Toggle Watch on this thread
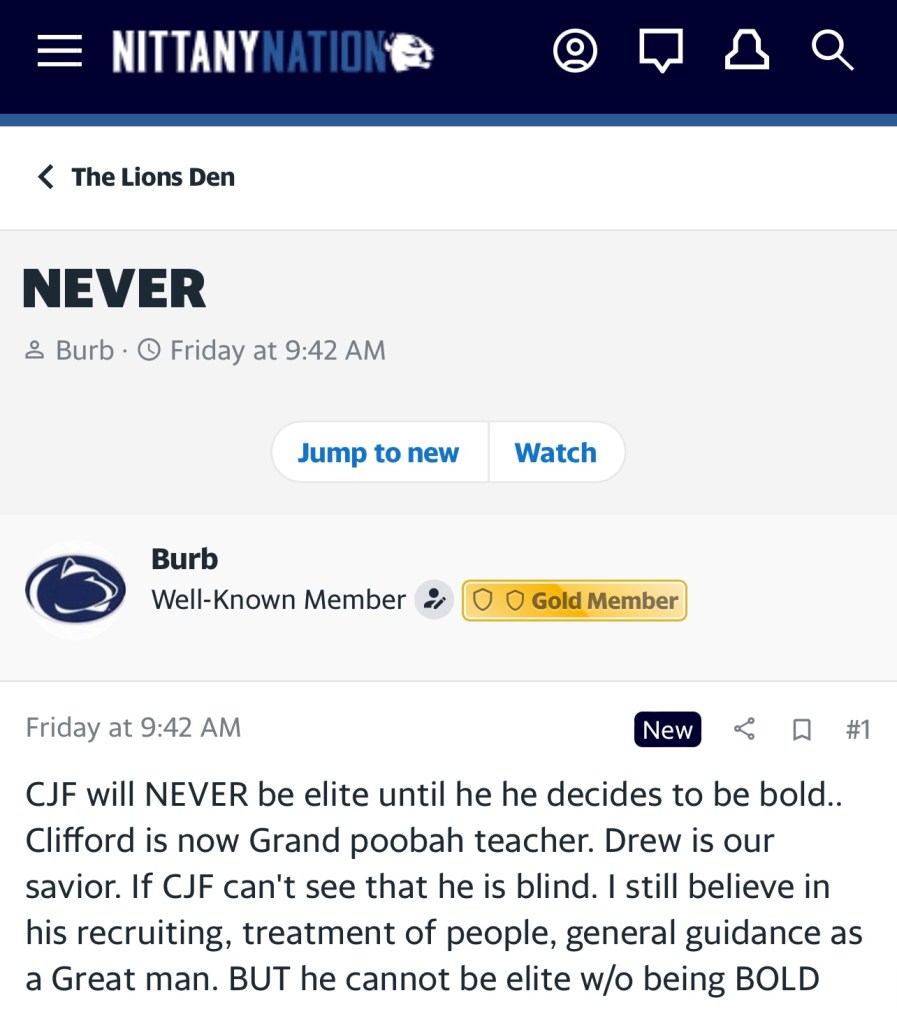The width and height of the screenshot is (897, 1023). point(555,453)
